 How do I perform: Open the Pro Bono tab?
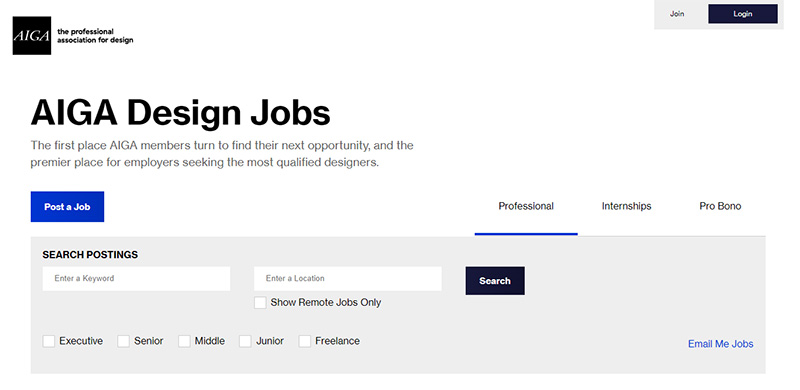coord(720,206)
